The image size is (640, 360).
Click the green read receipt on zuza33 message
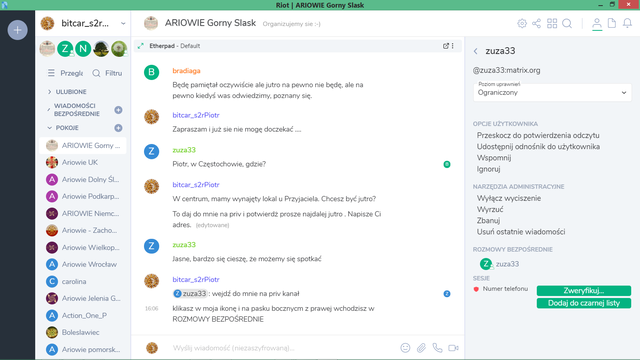coord(447,164)
